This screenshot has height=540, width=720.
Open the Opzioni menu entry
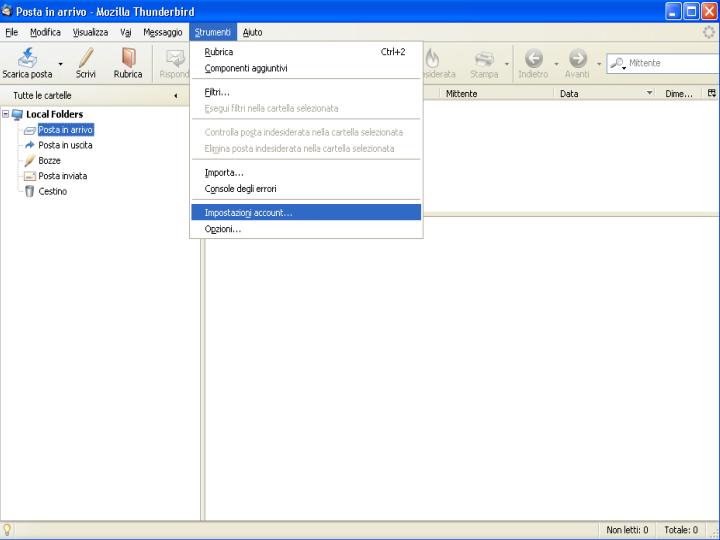pos(223,229)
